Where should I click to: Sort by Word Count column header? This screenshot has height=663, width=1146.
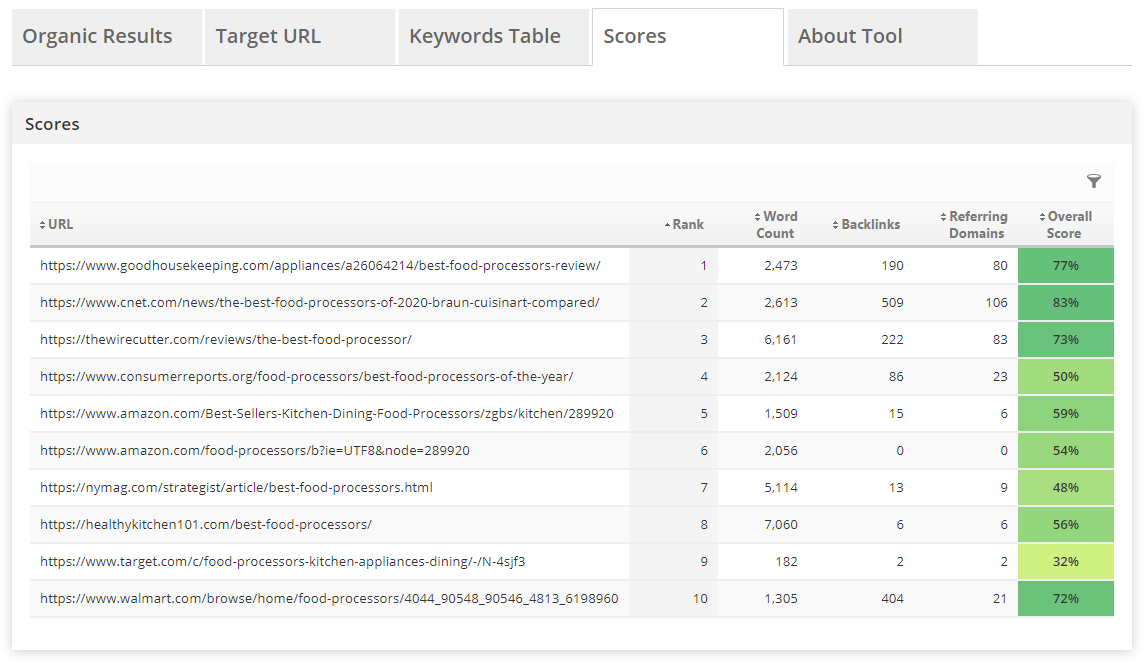[x=778, y=225]
